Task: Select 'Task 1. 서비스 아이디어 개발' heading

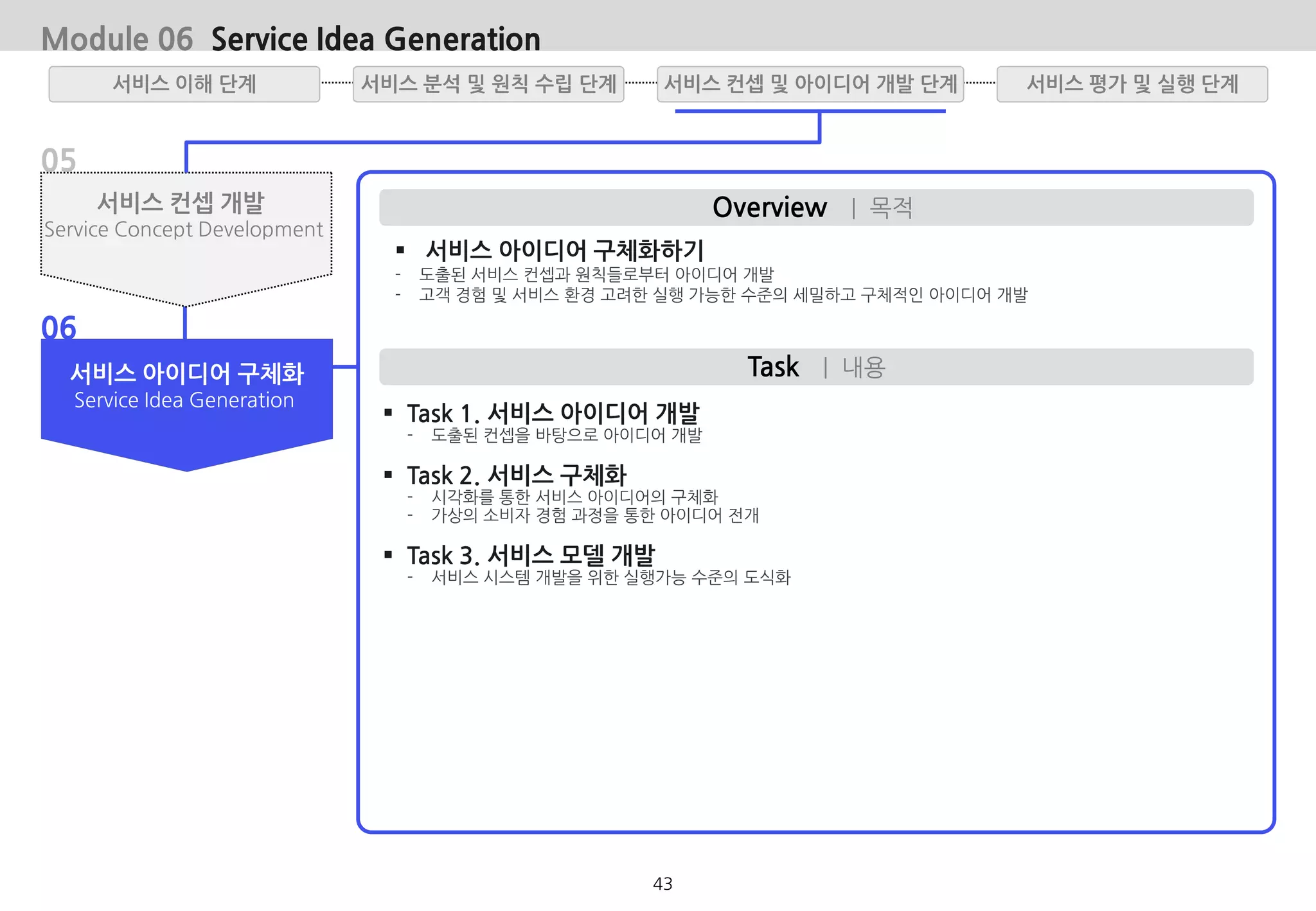Action: pyautogui.click(x=553, y=412)
